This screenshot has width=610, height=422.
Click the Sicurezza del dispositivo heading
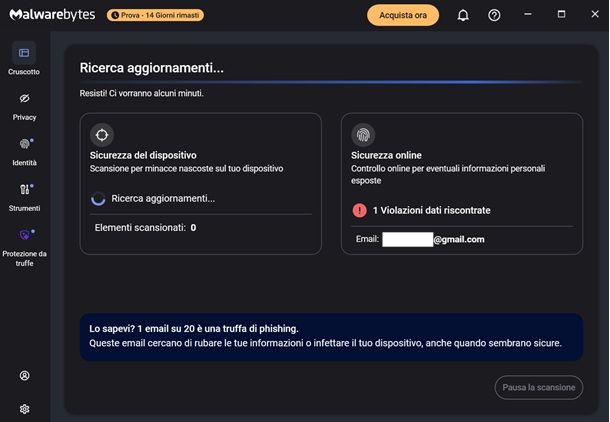143,155
